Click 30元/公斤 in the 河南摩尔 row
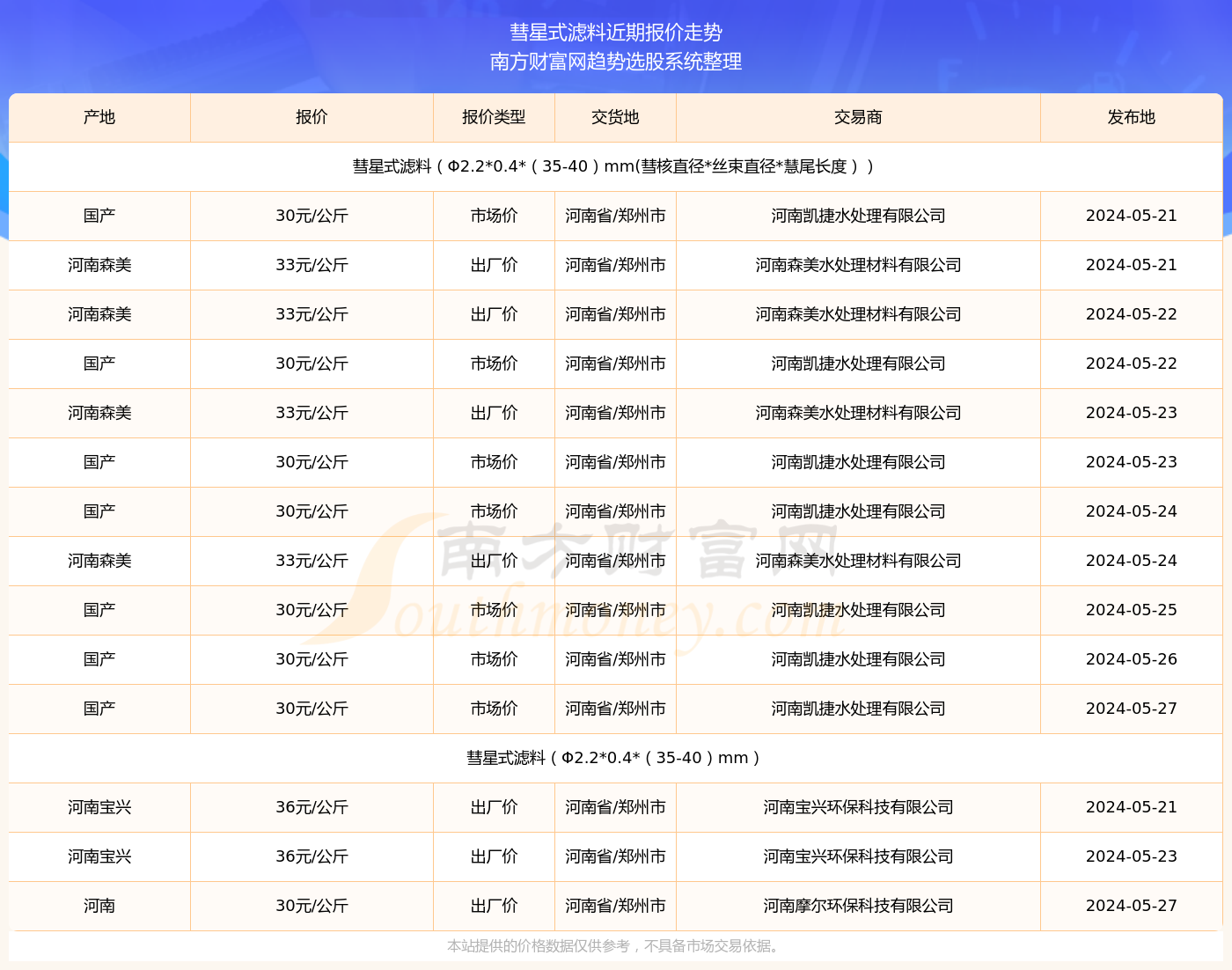1232x970 pixels. click(x=312, y=906)
